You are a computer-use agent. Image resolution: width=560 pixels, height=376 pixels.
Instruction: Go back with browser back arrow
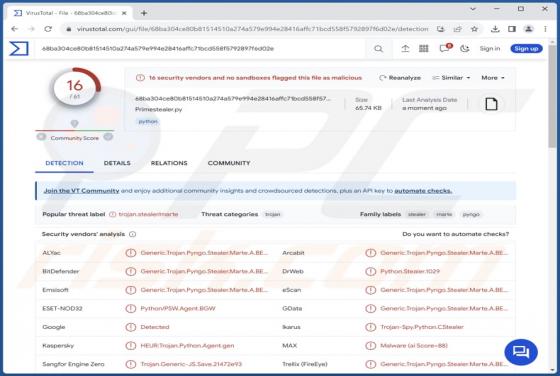pyautogui.click(x=15, y=29)
